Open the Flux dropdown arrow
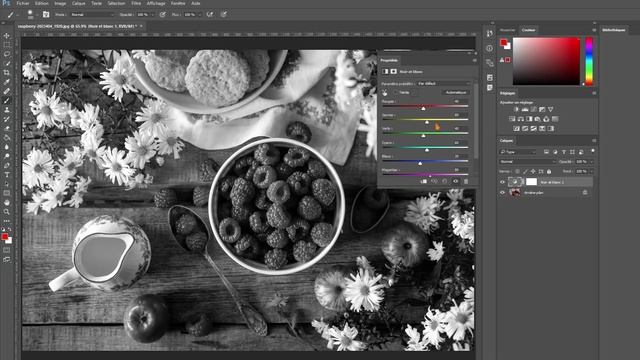Screen dimensions: 640x360 200,14
